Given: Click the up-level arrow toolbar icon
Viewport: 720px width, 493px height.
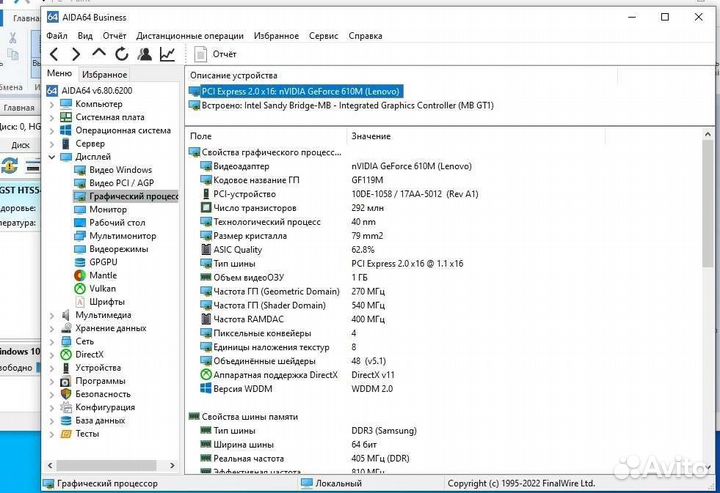Looking at the screenshot, I should (99, 53).
